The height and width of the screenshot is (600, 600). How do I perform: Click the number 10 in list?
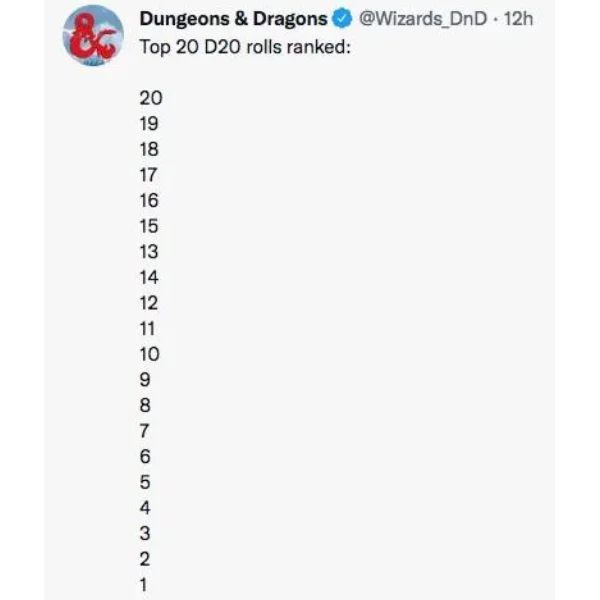tap(149, 354)
